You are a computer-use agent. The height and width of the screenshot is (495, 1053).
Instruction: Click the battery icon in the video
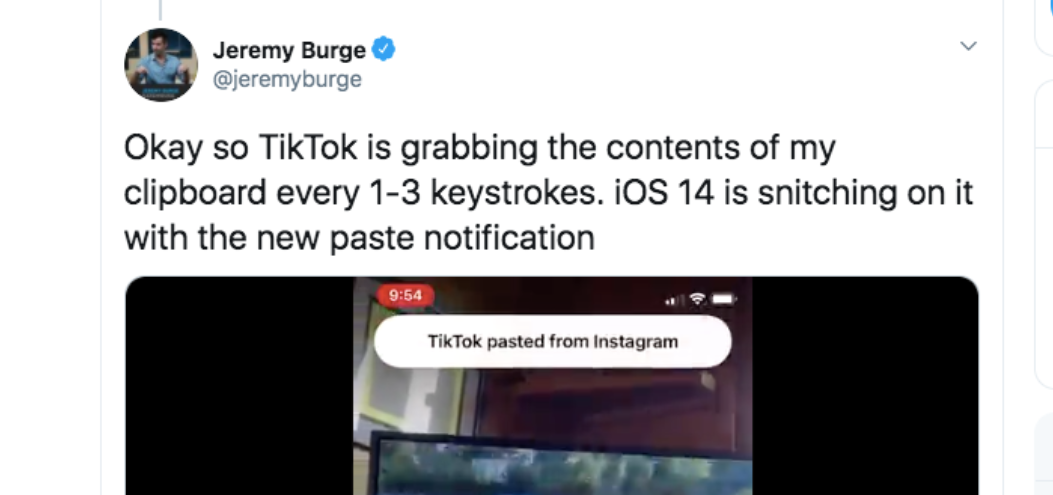724,299
